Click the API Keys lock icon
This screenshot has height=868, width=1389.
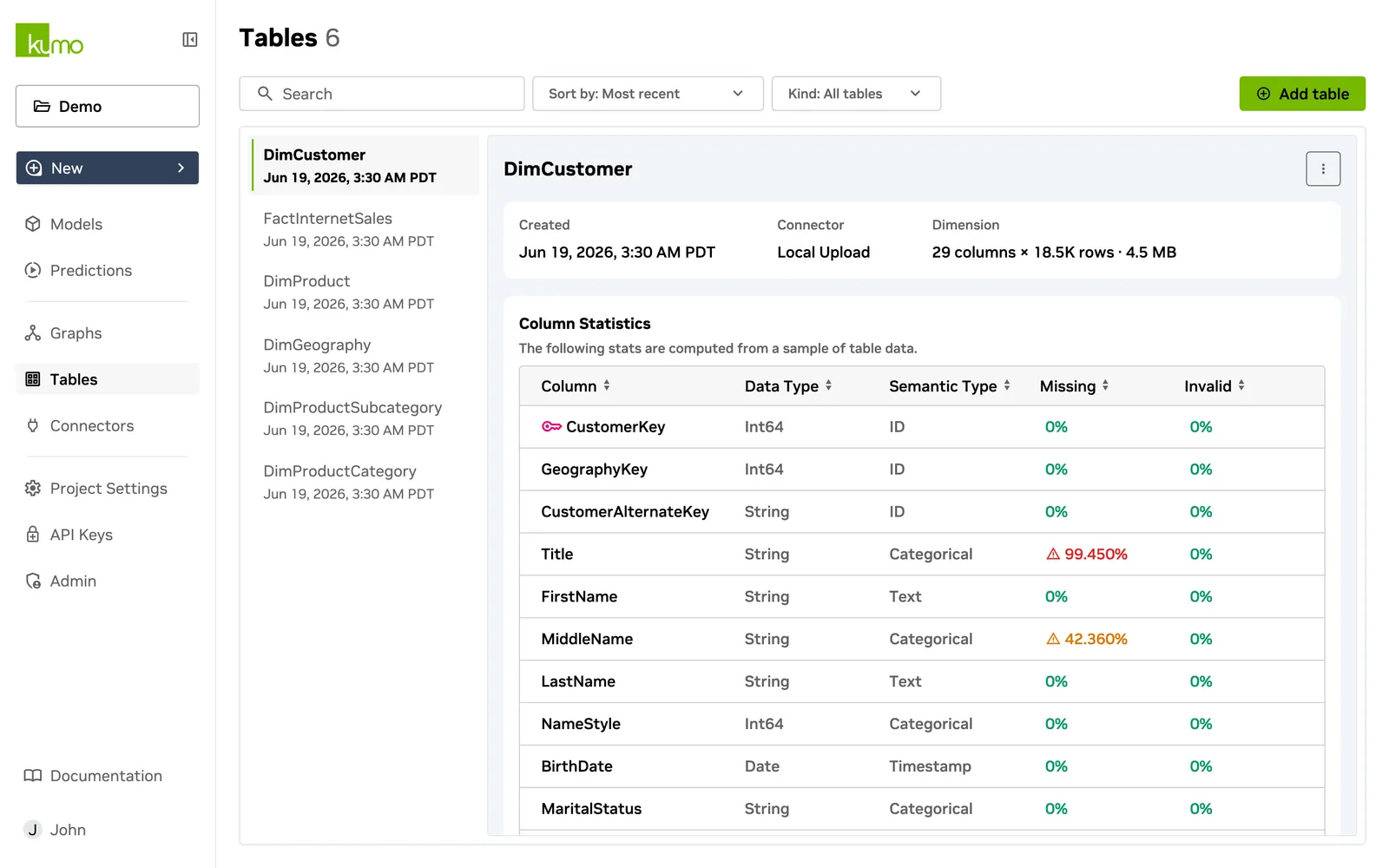pos(33,535)
